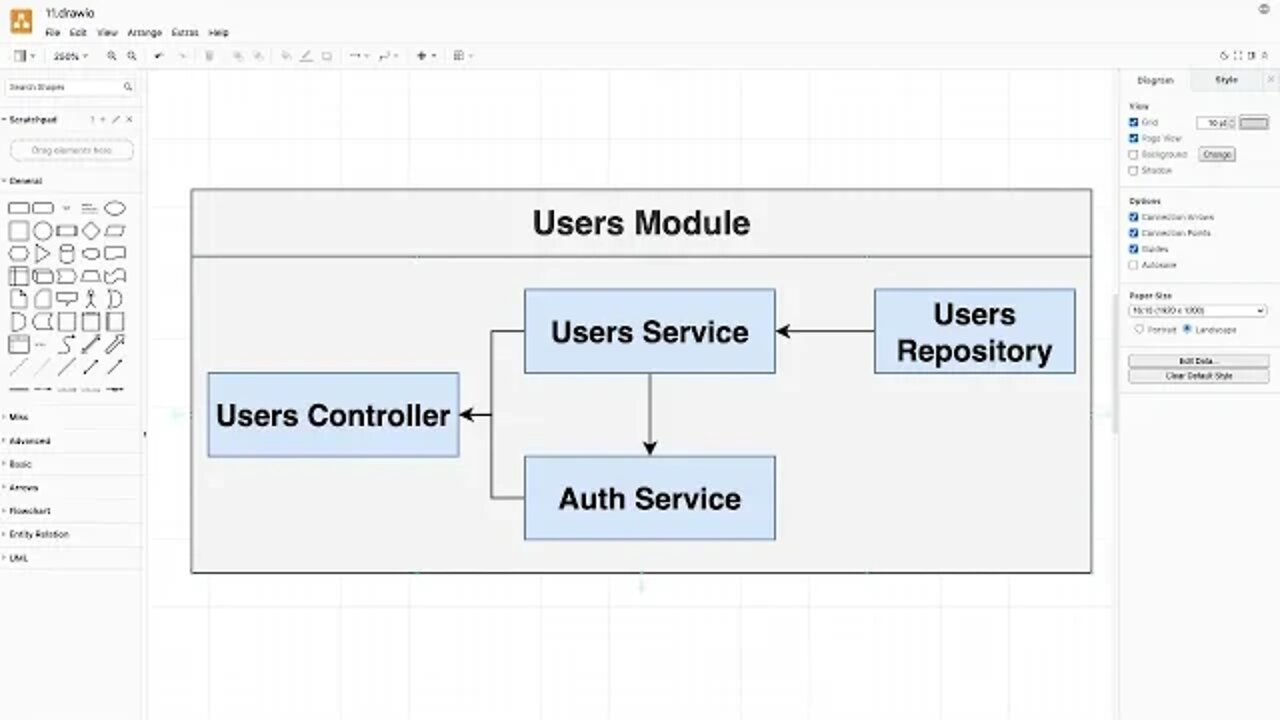
Task: Search shapes with the magnifier icon
Action: tap(128, 87)
